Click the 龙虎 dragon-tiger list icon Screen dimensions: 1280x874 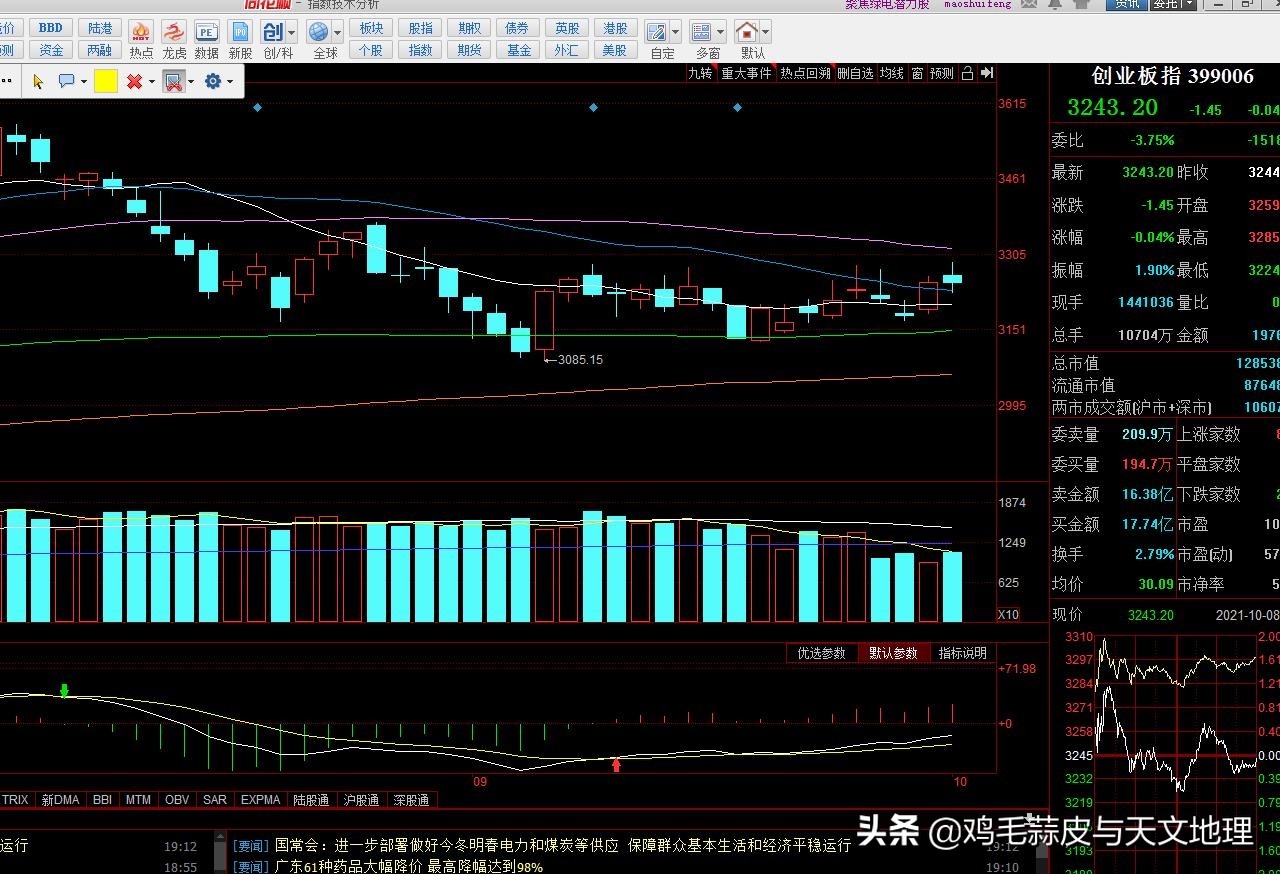click(x=174, y=33)
